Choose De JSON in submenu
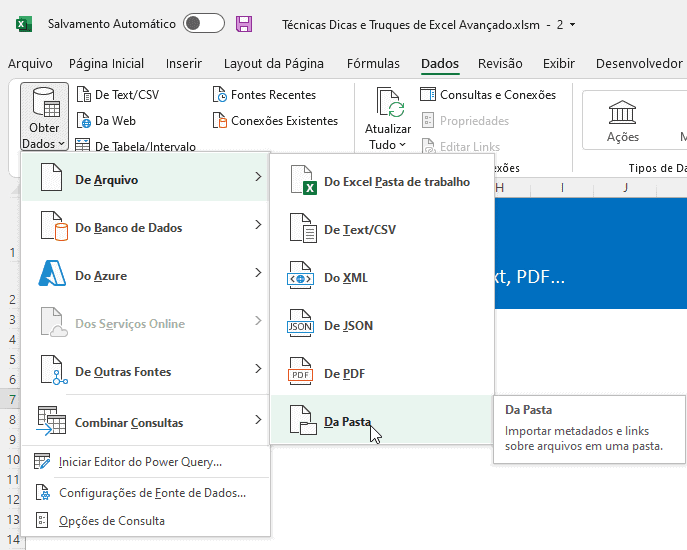The image size is (687, 550). (x=382, y=326)
